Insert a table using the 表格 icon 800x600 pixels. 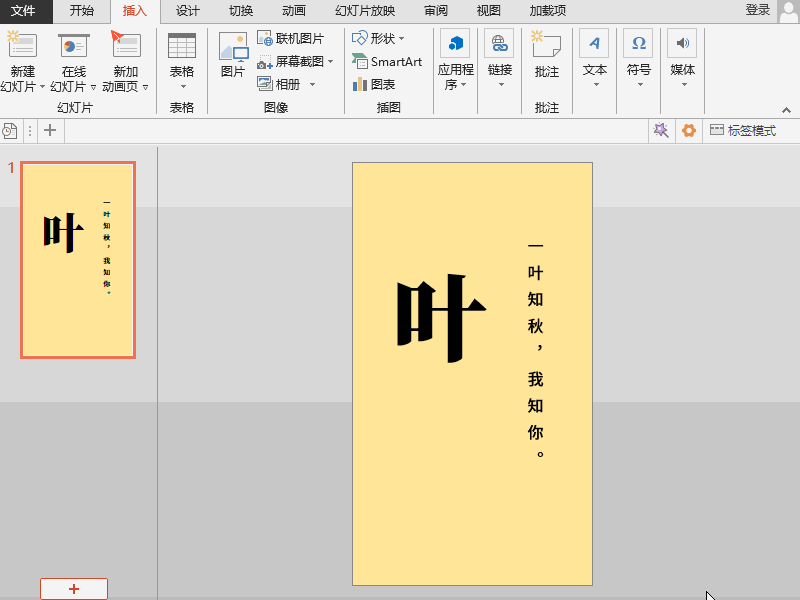(x=182, y=47)
